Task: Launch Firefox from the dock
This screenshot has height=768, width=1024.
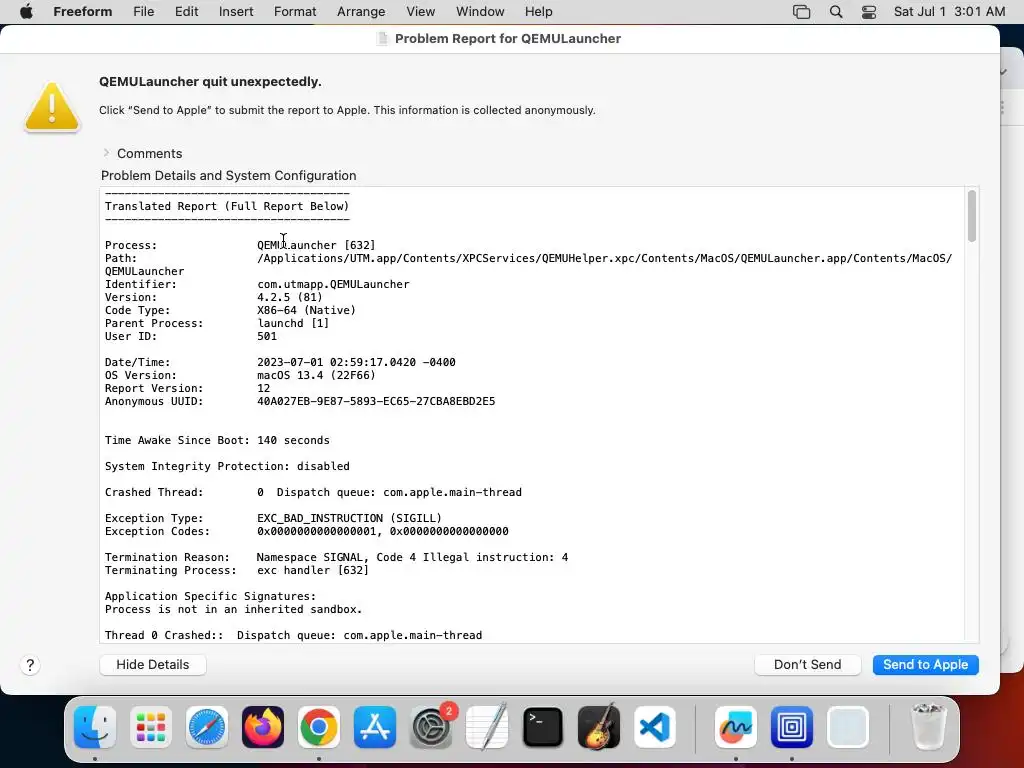Action: click(263, 727)
